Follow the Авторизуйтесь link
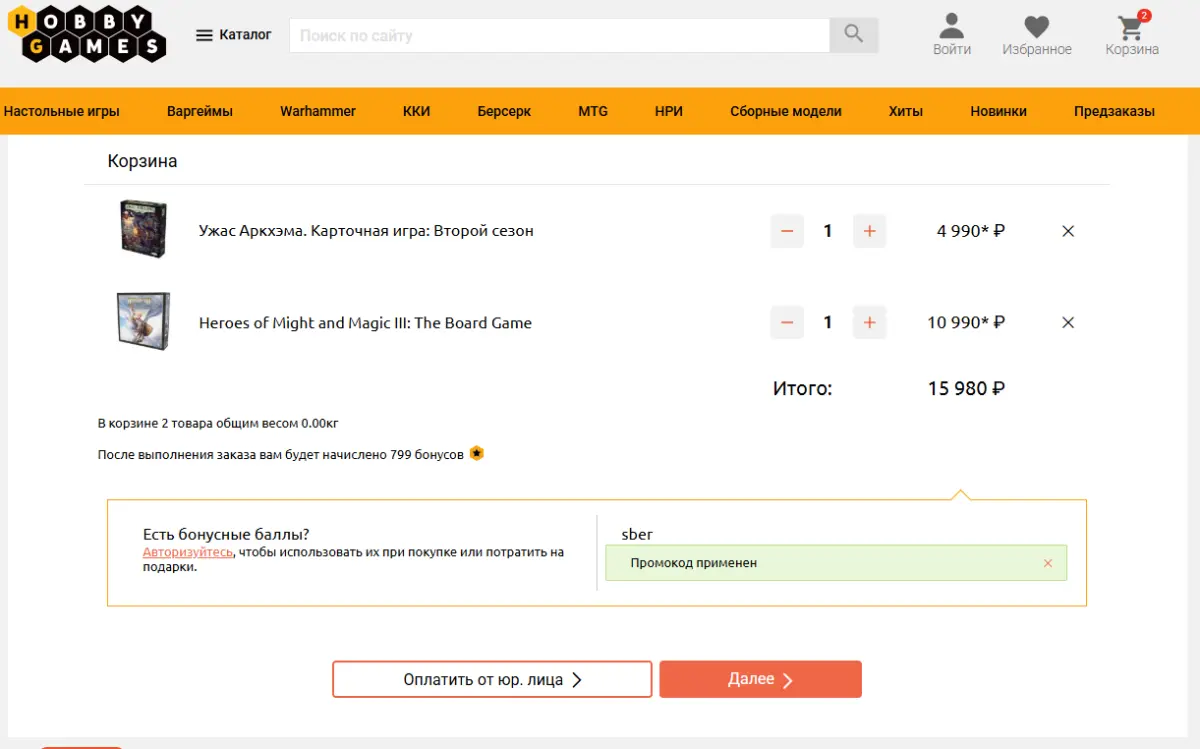This screenshot has height=749, width=1200. pyautogui.click(x=188, y=552)
